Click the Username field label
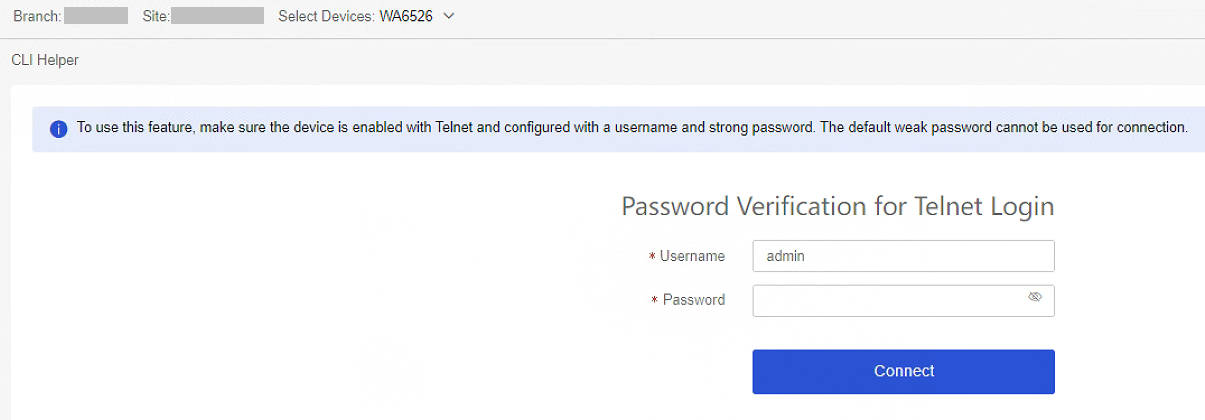This screenshot has width=1205, height=420. coord(692,256)
